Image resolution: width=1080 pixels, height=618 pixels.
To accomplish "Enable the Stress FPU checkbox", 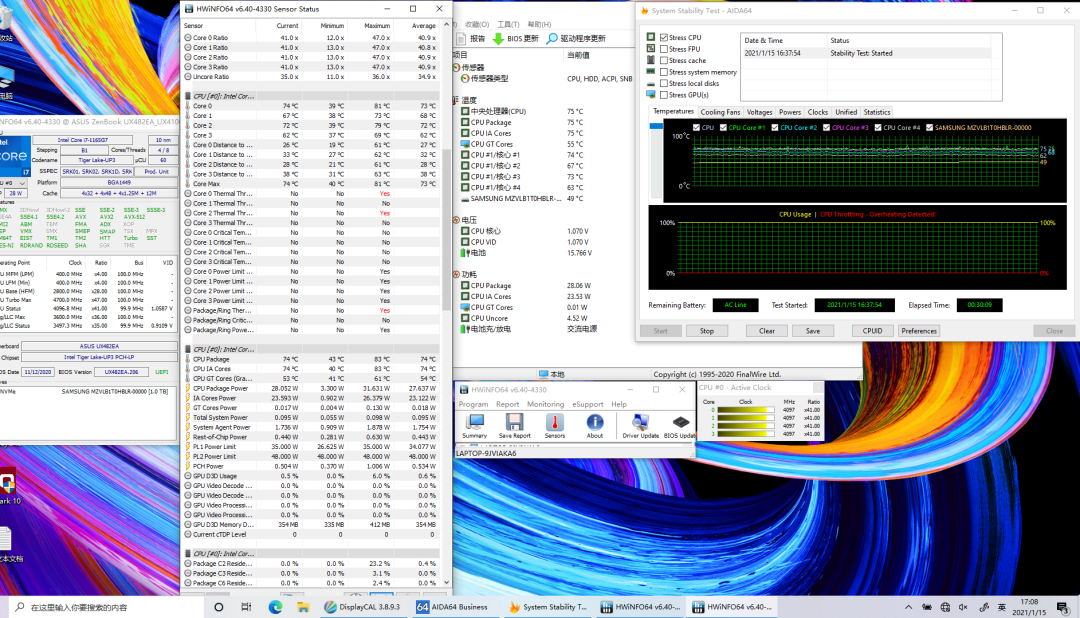I will tap(664, 49).
